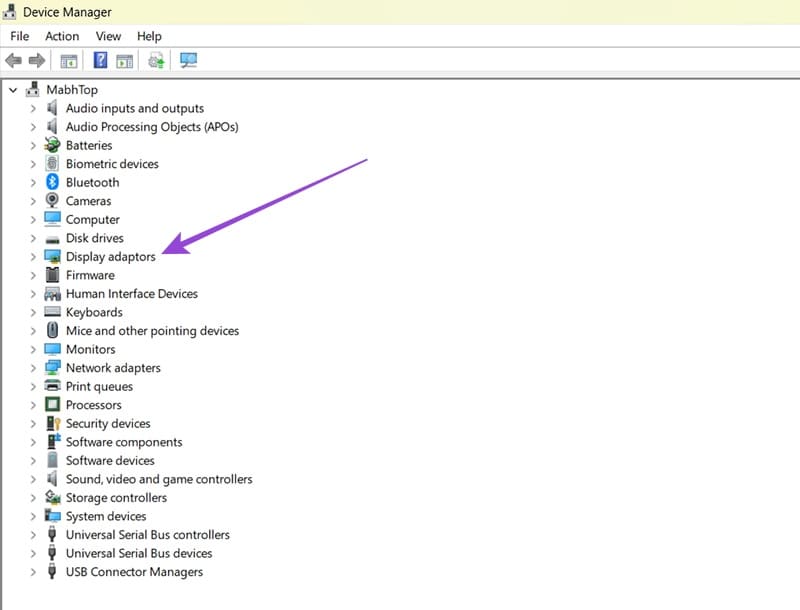Click the Processors category icon
Screen dimensions: 800x610
(x=52, y=405)
